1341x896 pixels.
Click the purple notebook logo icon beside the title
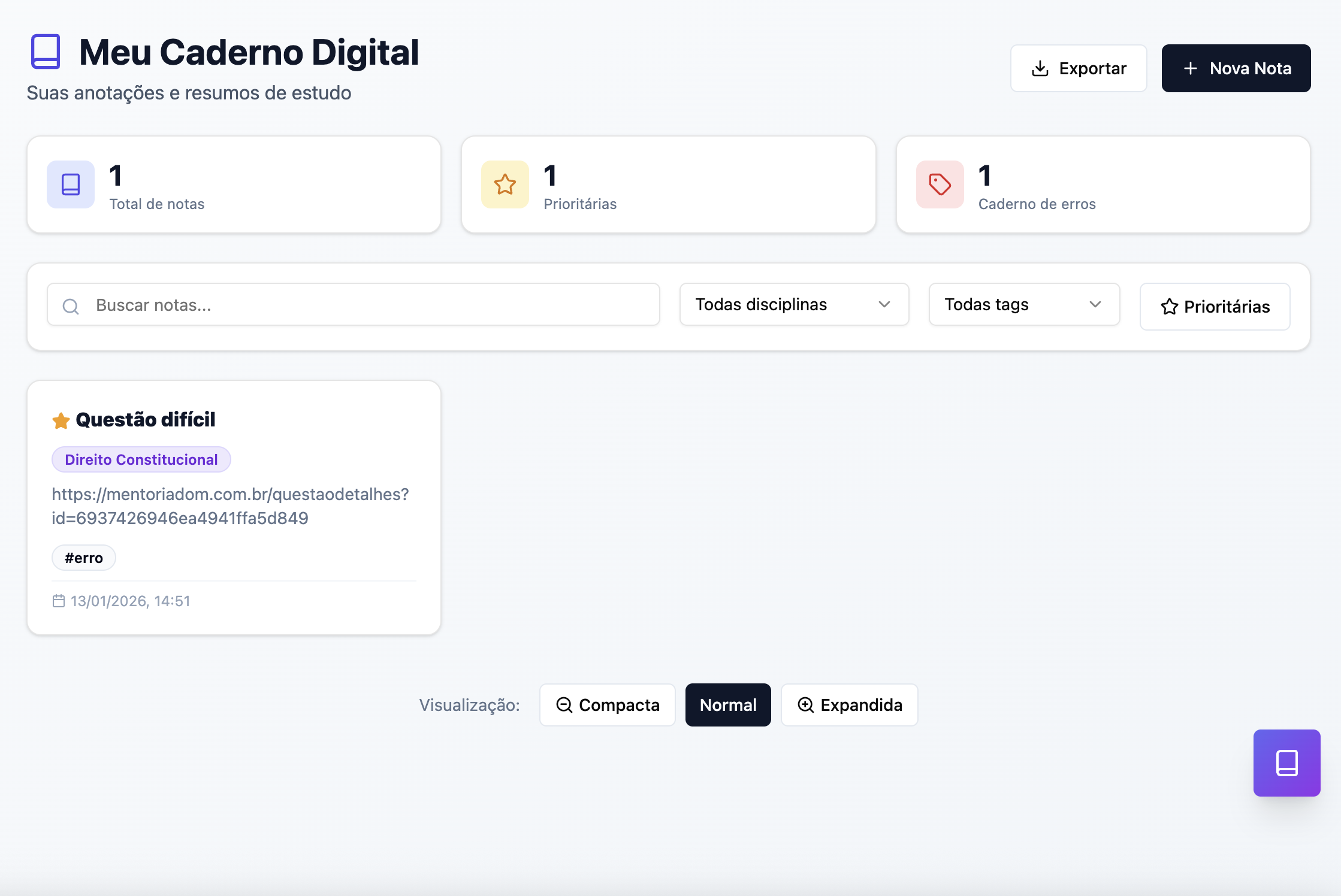click(46, 52)
